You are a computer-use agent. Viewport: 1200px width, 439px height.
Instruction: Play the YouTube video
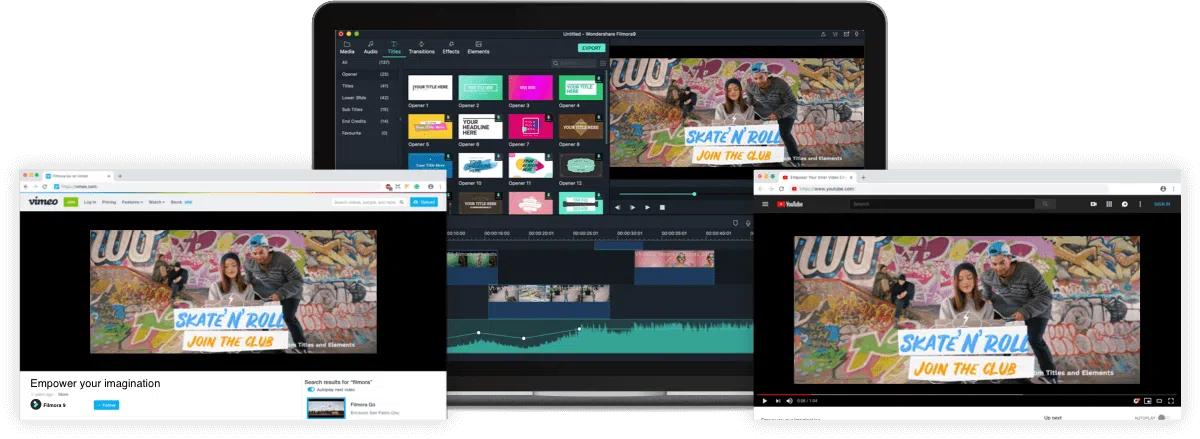pos(765,401)
